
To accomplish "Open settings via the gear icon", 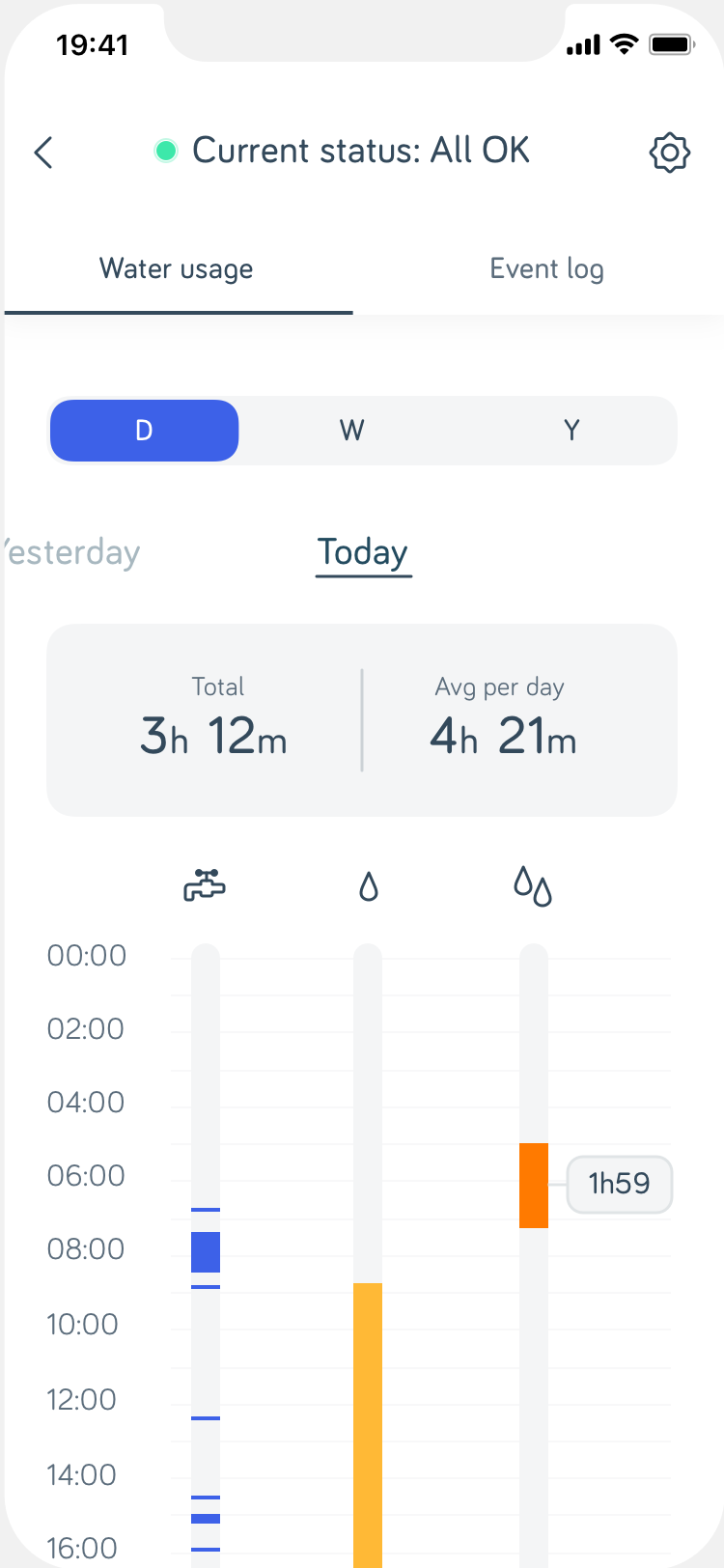I will pyautogui.click(x=669, y=153).
